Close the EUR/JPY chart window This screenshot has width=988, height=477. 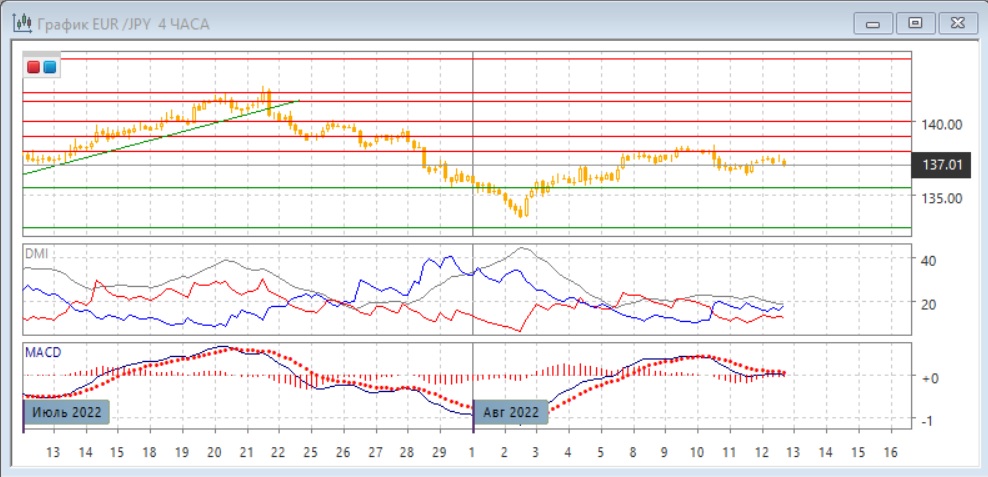coord(956,22)
